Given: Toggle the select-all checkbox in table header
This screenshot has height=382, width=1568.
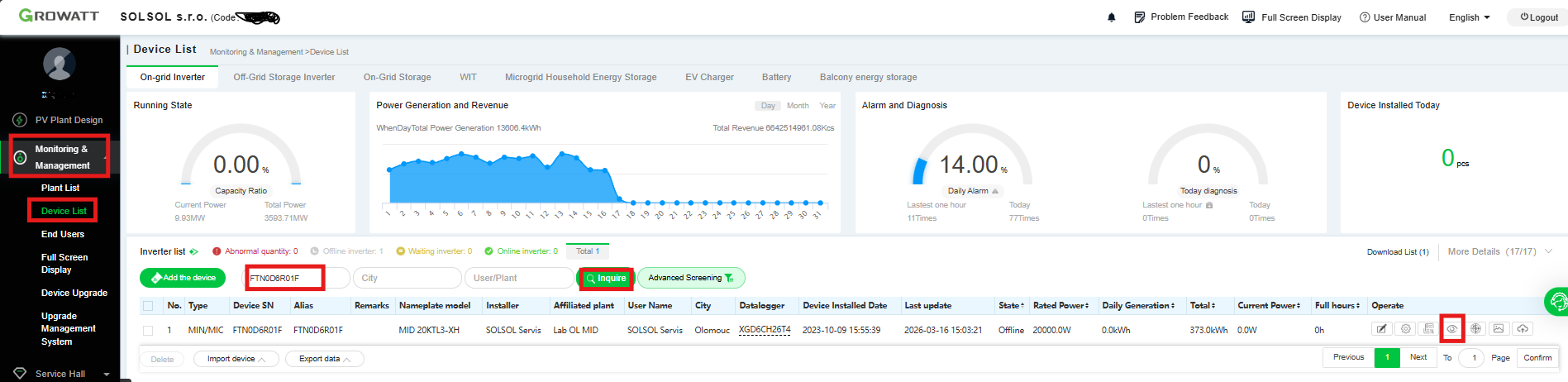Looking at the screenshot, I should pyautogui.click(x=148, y=306).
